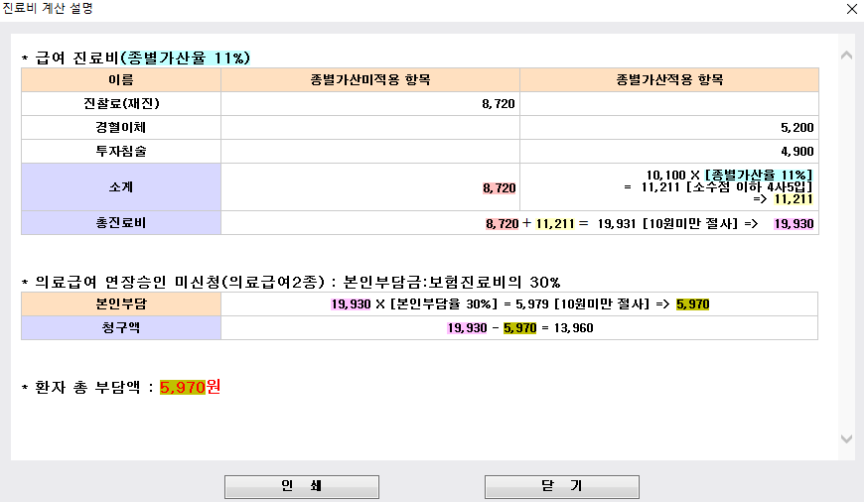Screen dimensions: 864x502
Task: Click the scroll down arrow on scrollbar
Action: pos(846,439)
